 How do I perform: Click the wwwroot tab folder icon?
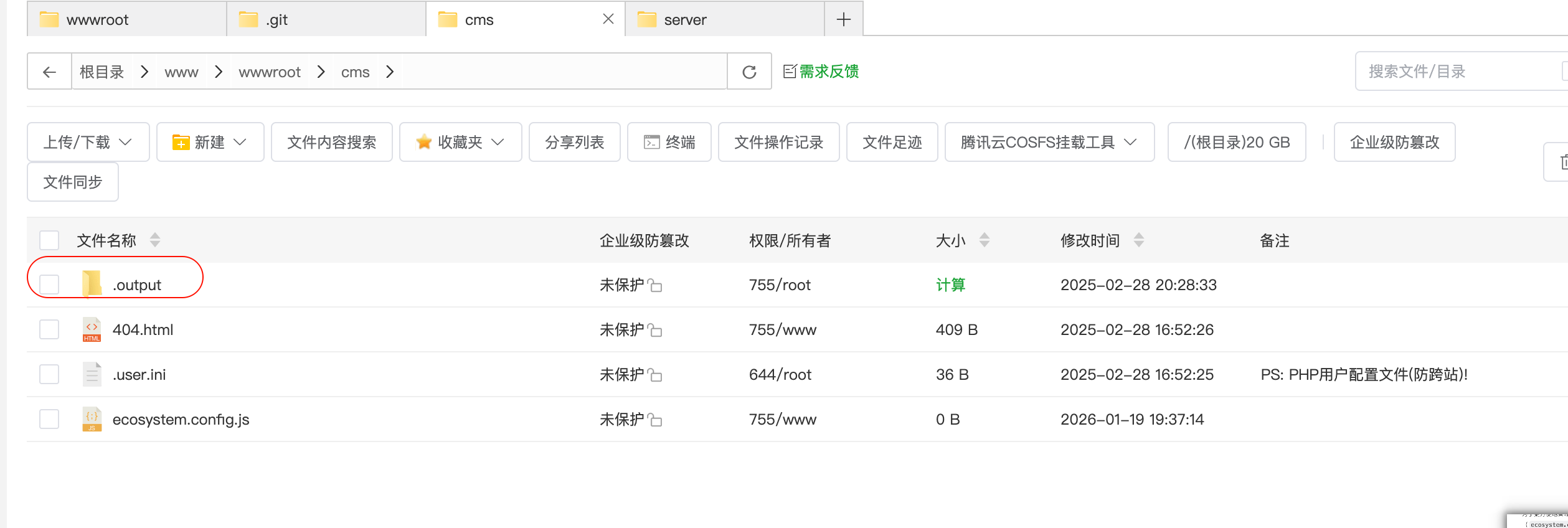[x=49, y=19]
